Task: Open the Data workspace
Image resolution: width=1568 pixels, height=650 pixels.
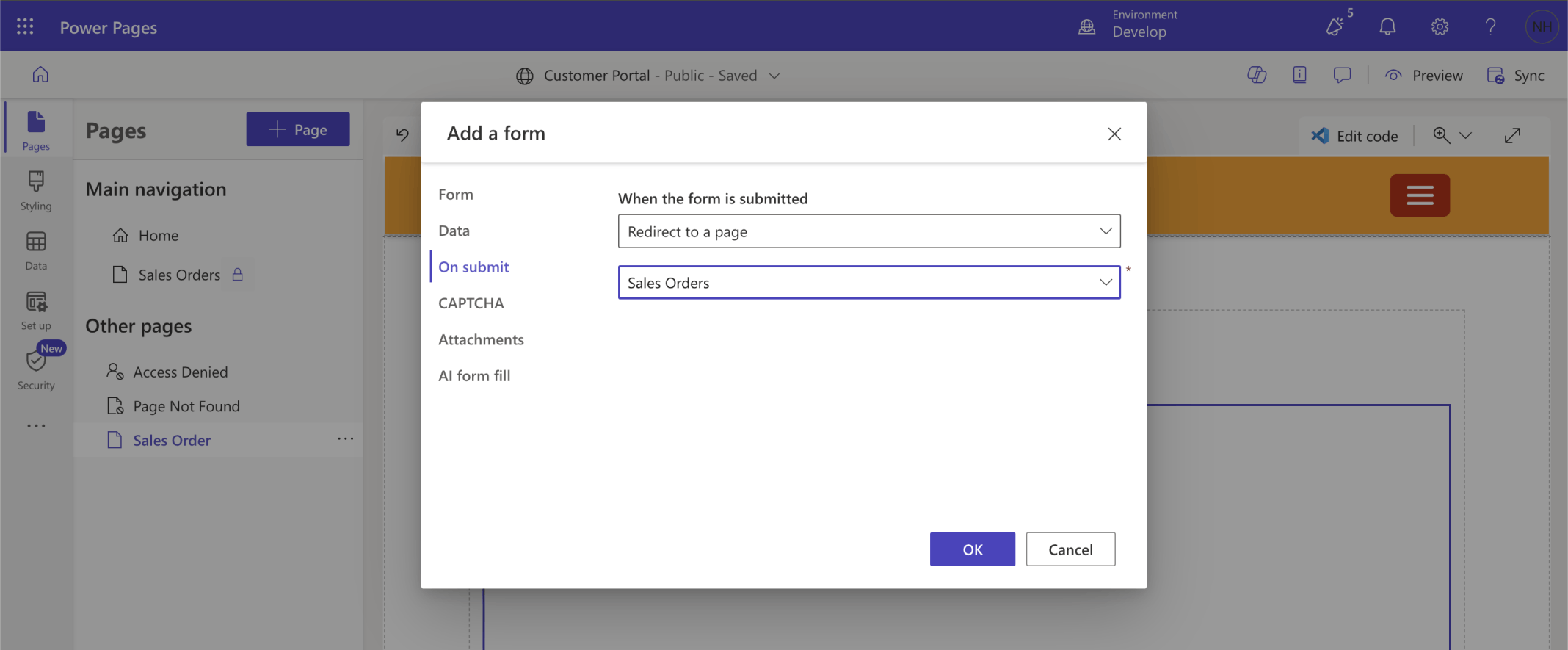Action: coord(36,250)
